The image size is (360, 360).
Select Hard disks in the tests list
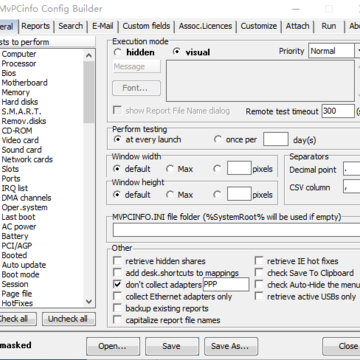pyautogui.click(x=20, y=102)
